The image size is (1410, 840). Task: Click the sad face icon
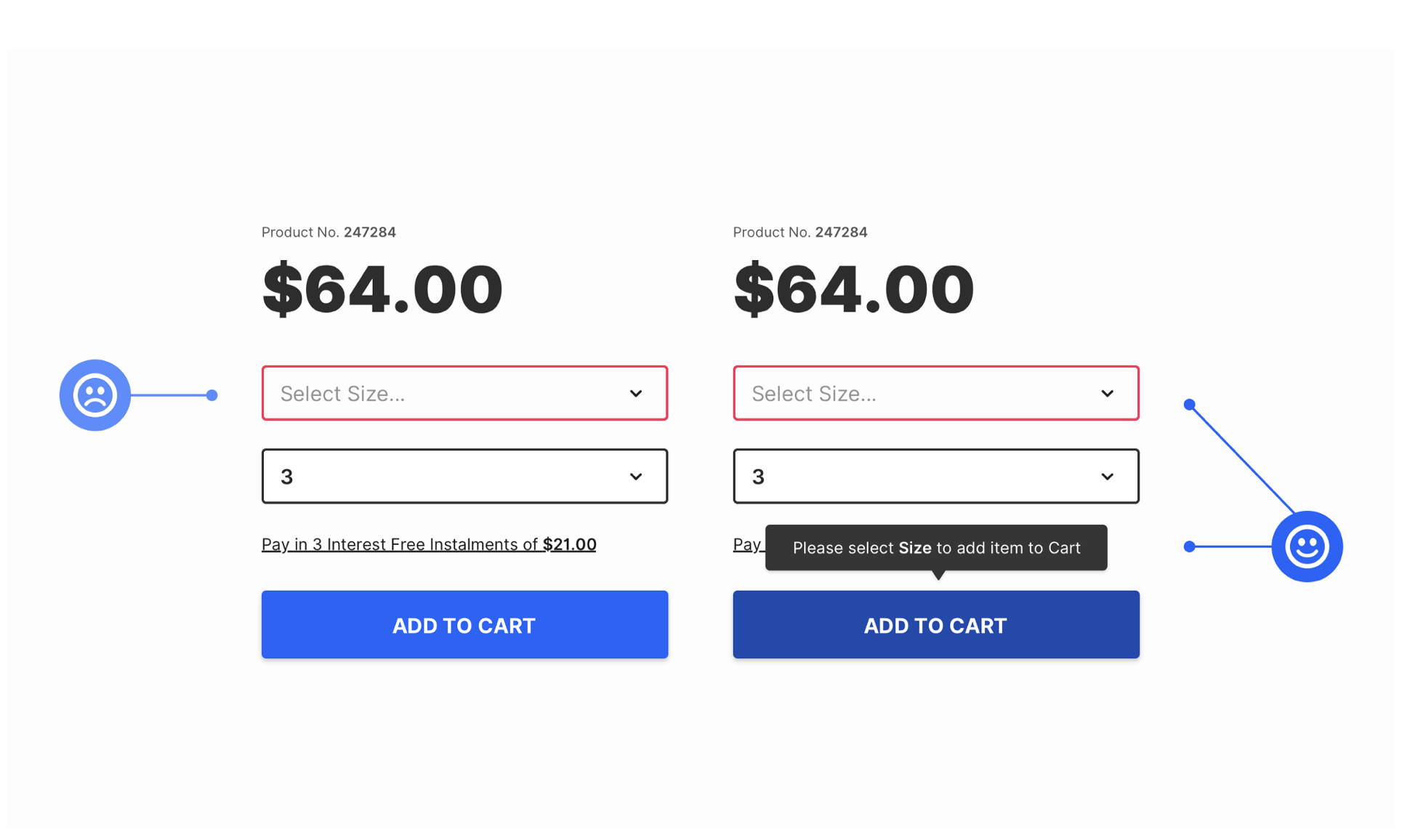(x=94, y=395)
